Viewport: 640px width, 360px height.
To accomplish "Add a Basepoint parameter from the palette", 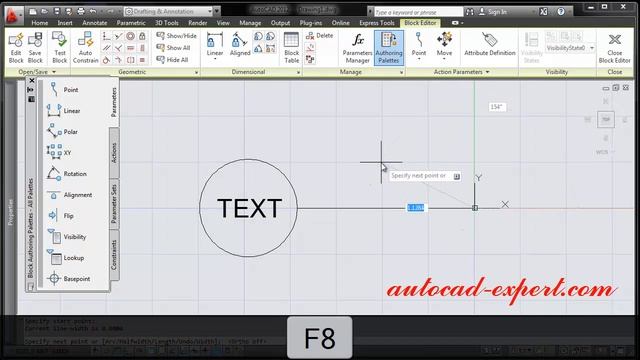I will (x=68, y=279).
